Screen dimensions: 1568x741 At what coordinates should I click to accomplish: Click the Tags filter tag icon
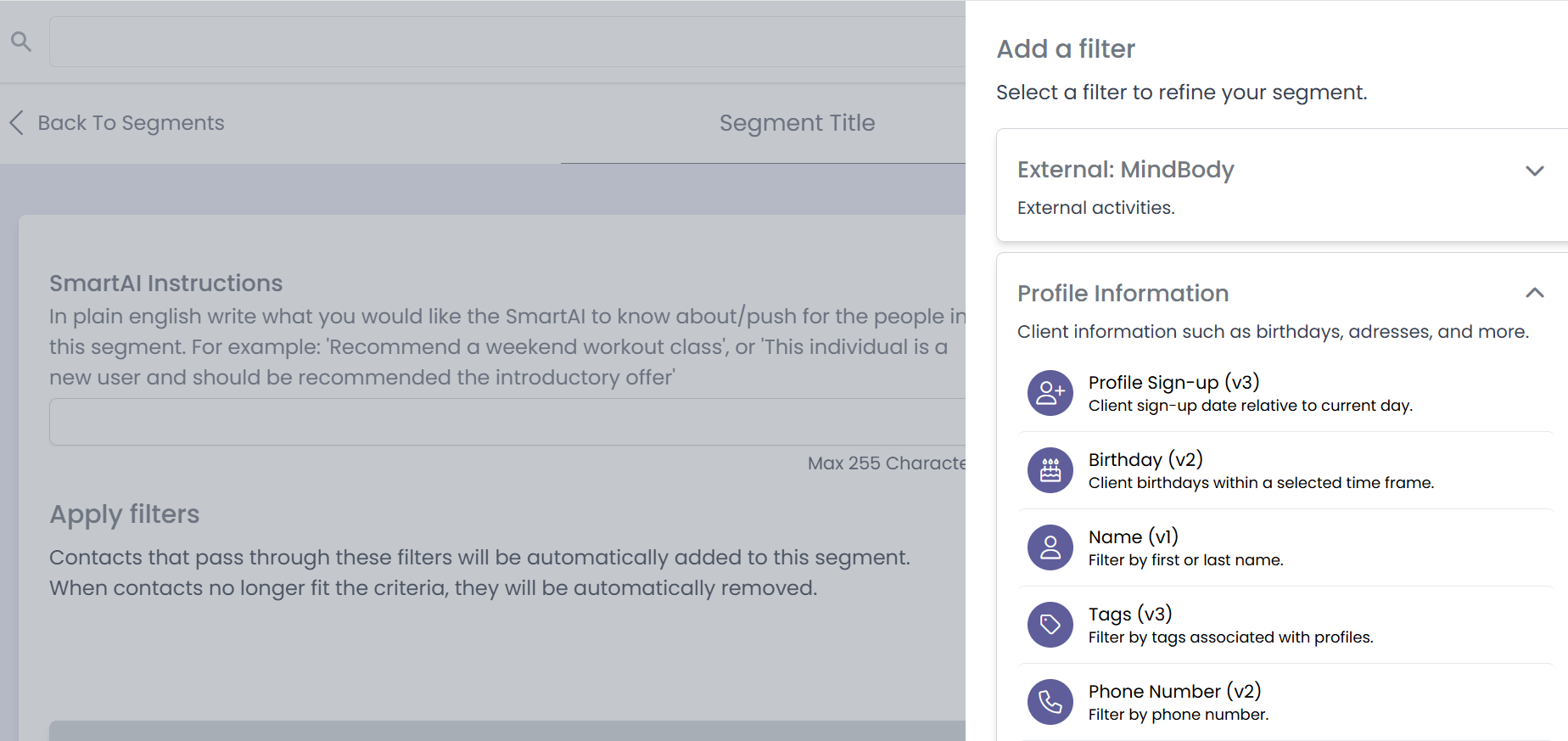tap(1050, 625)
